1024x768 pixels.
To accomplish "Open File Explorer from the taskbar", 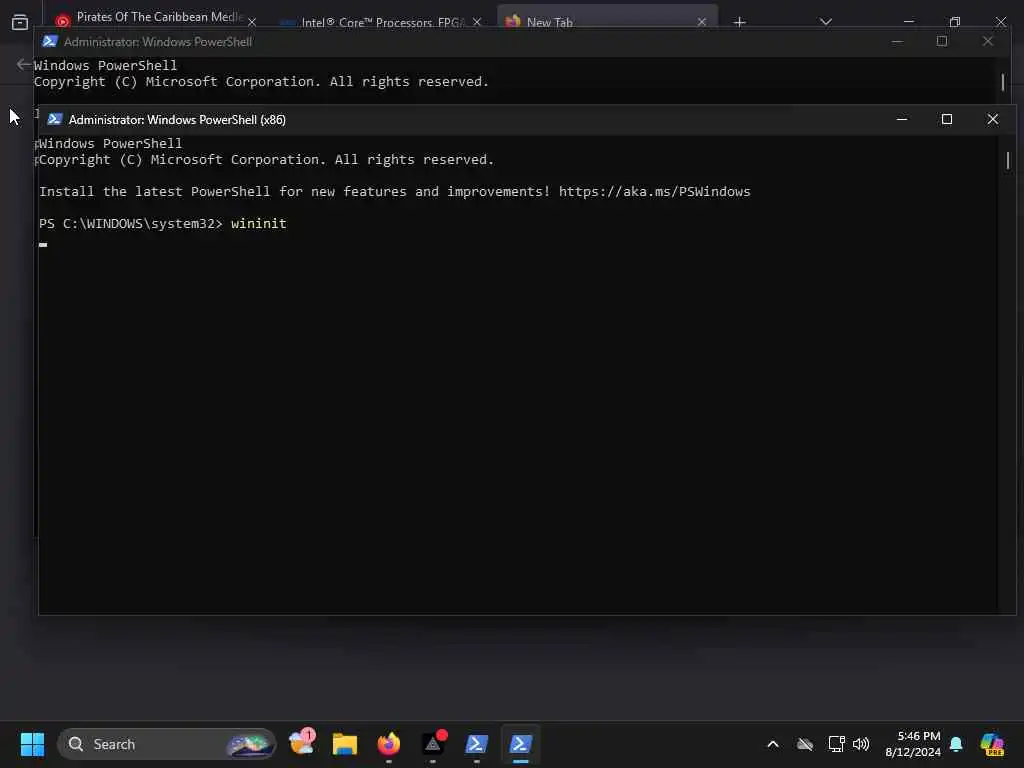I will tap(345, 744).
